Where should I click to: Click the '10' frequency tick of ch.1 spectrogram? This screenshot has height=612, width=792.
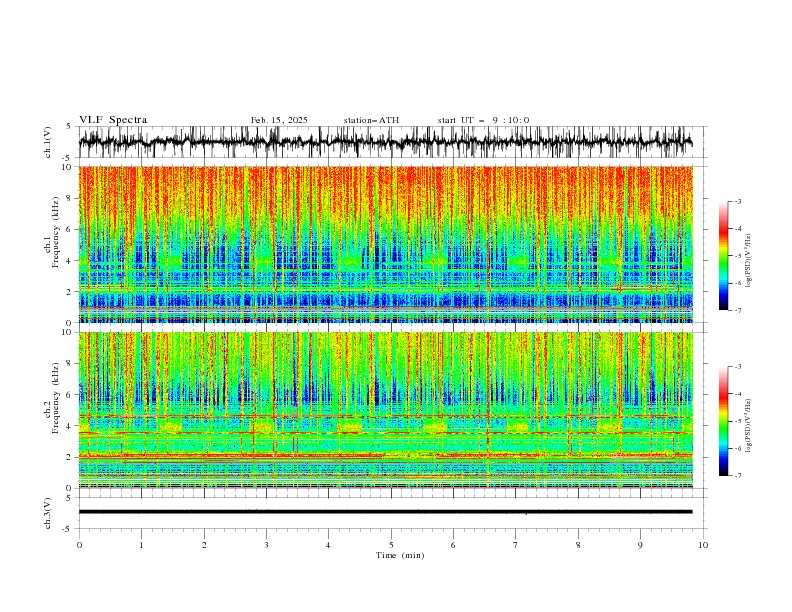click(68, 166)
